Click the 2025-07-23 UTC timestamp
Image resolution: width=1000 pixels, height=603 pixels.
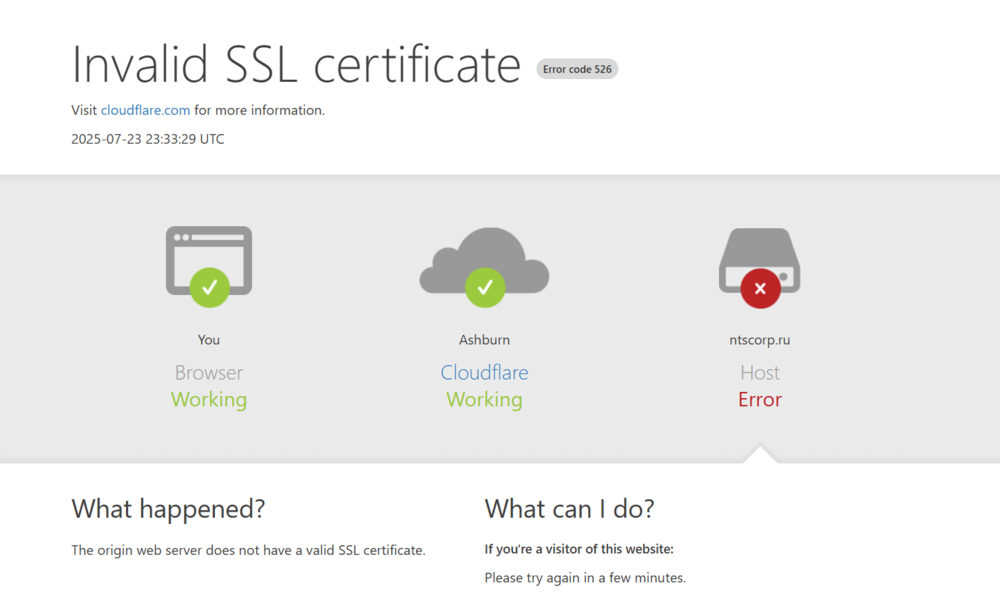[147, 138]
